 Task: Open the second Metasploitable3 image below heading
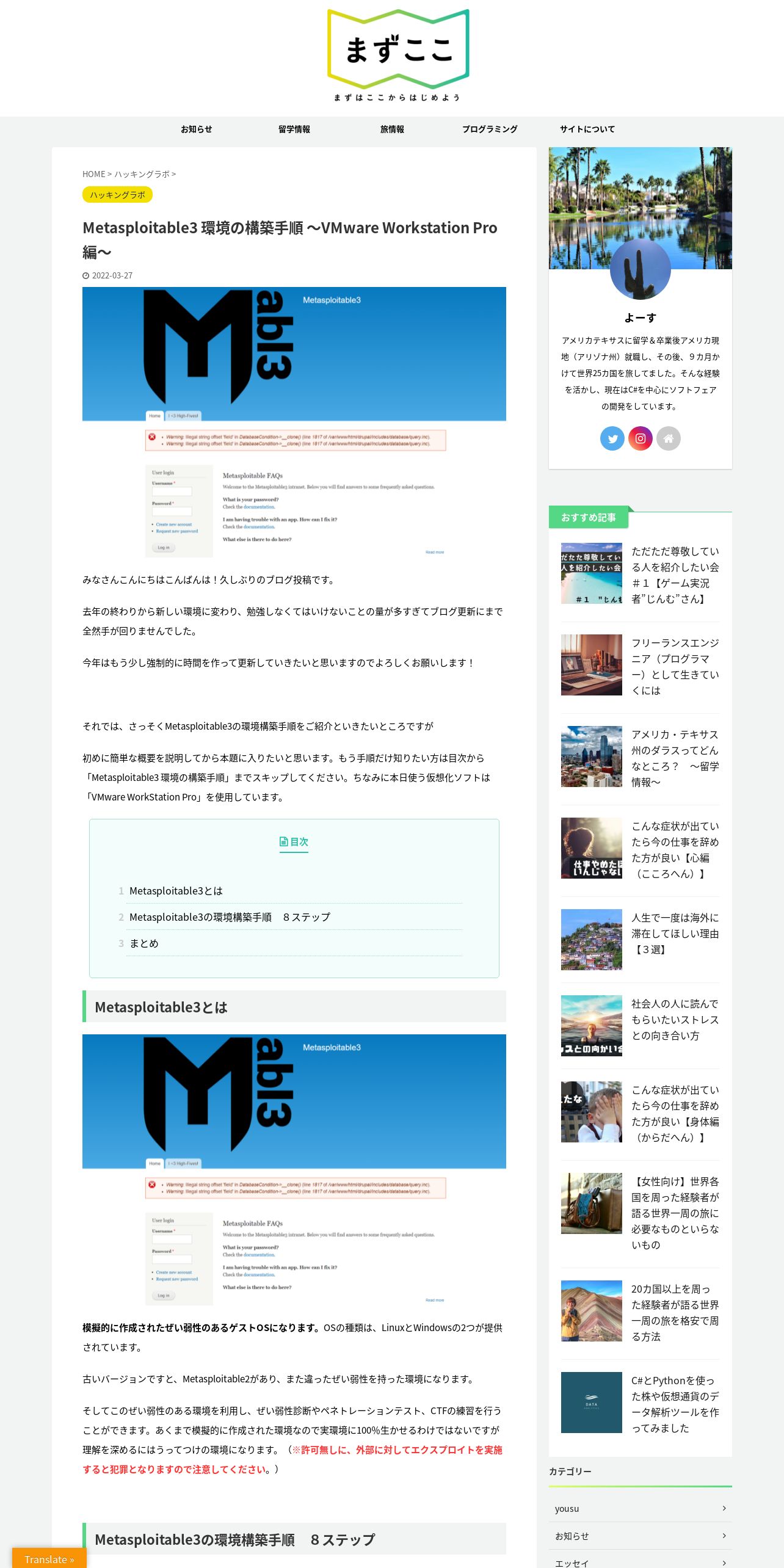(294, 1169)
